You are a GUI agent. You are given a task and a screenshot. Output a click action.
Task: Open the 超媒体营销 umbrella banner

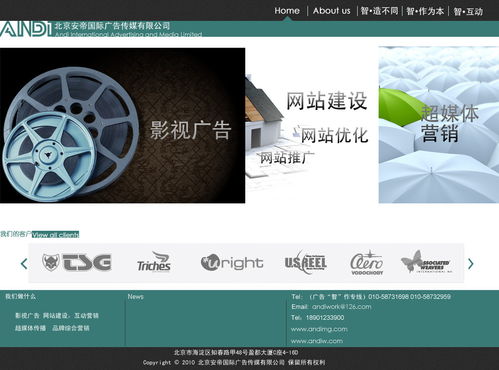[x=439, y=125]
